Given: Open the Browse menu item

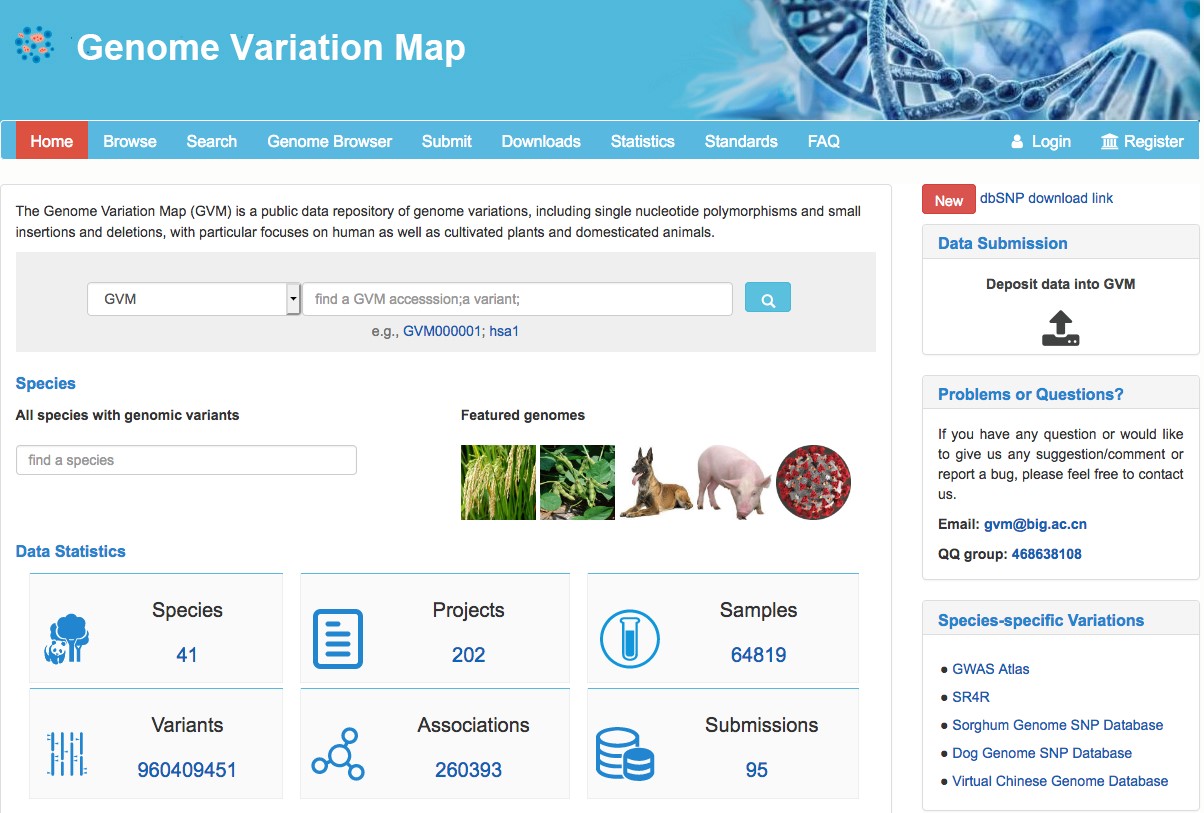Looking at the screenshot, I should pyautogui.click(x=130, y=141).
